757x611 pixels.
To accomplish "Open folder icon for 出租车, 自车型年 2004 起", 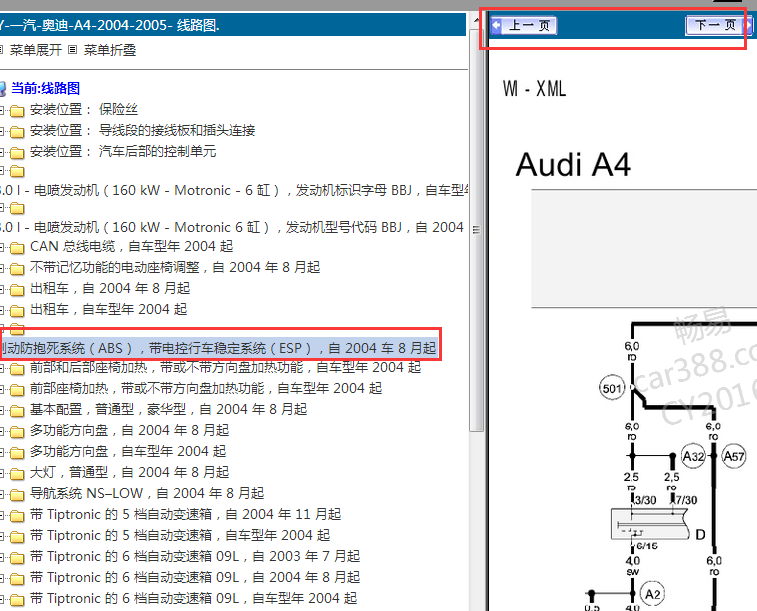I will click(x=17, y=311).
